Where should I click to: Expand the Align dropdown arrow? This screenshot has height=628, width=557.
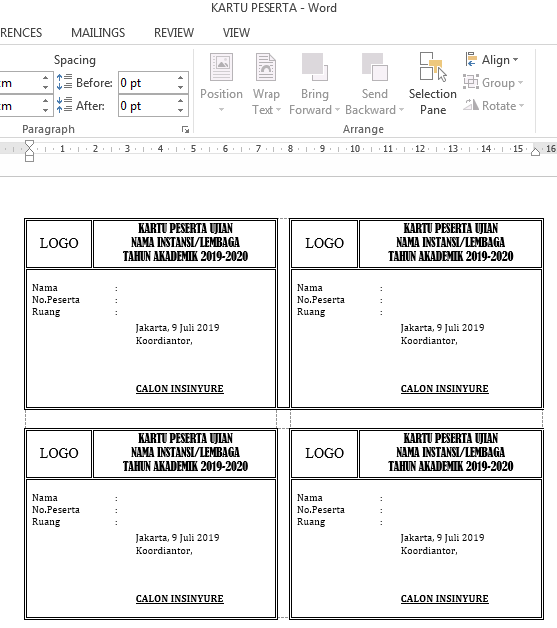tap(515, 60)
